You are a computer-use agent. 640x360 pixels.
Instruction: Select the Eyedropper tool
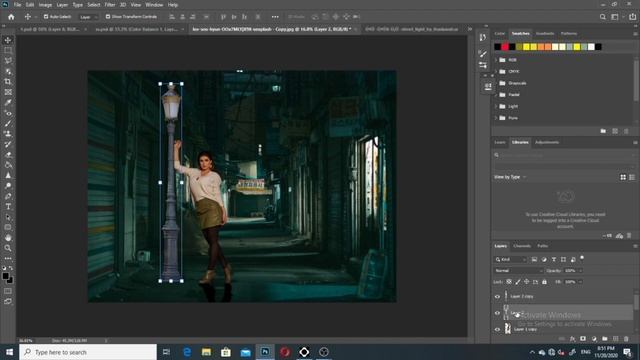[8, 102]
